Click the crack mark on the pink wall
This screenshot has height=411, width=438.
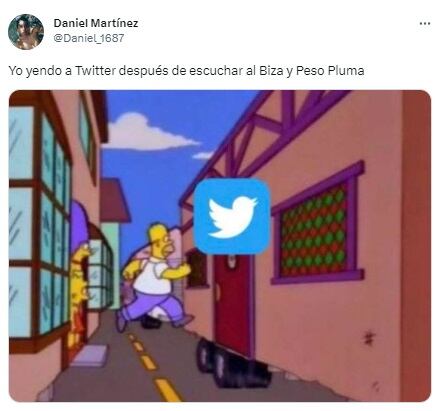[369, 338]
